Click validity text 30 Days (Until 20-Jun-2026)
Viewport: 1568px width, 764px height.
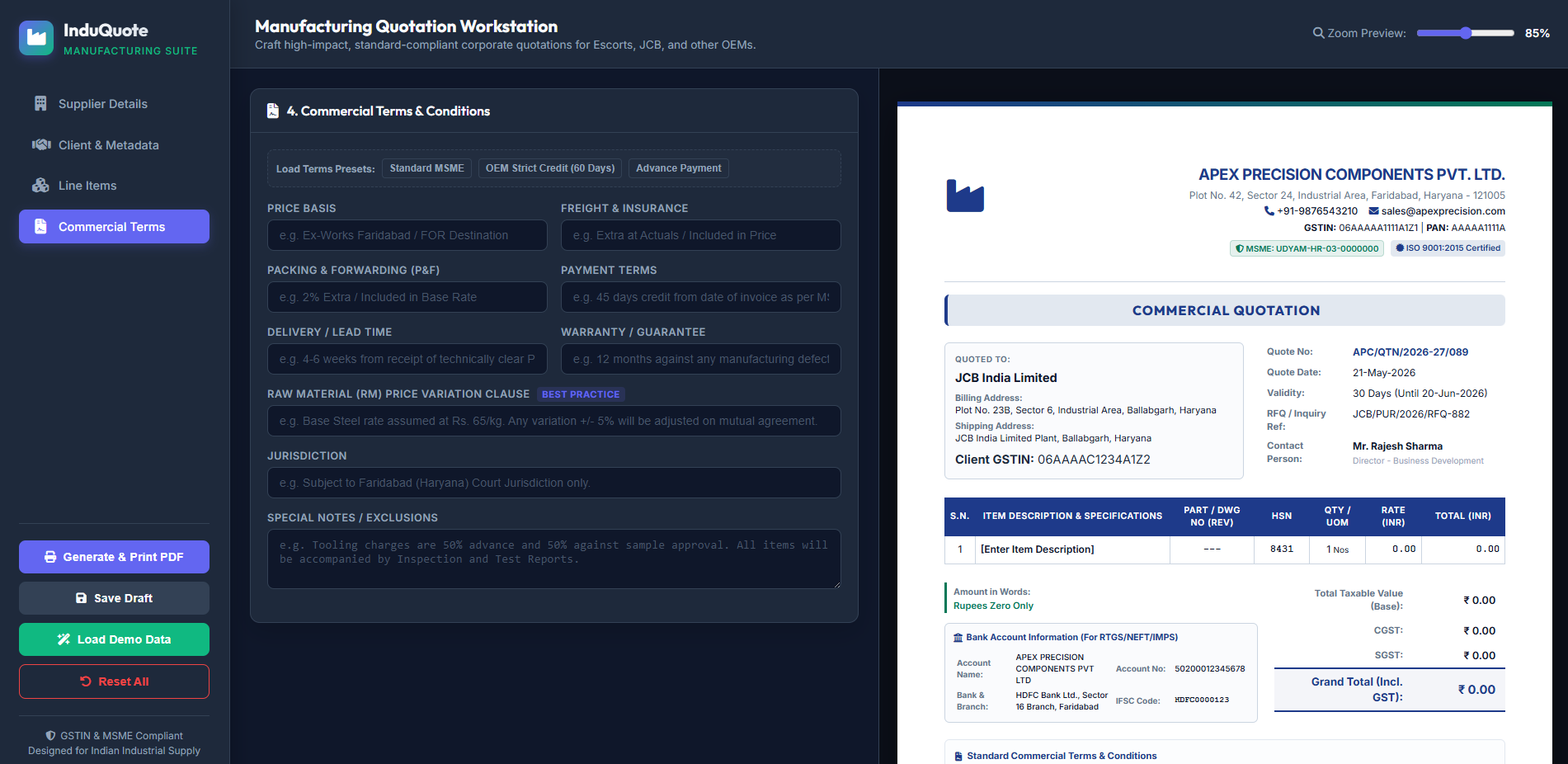(1420, 394)
